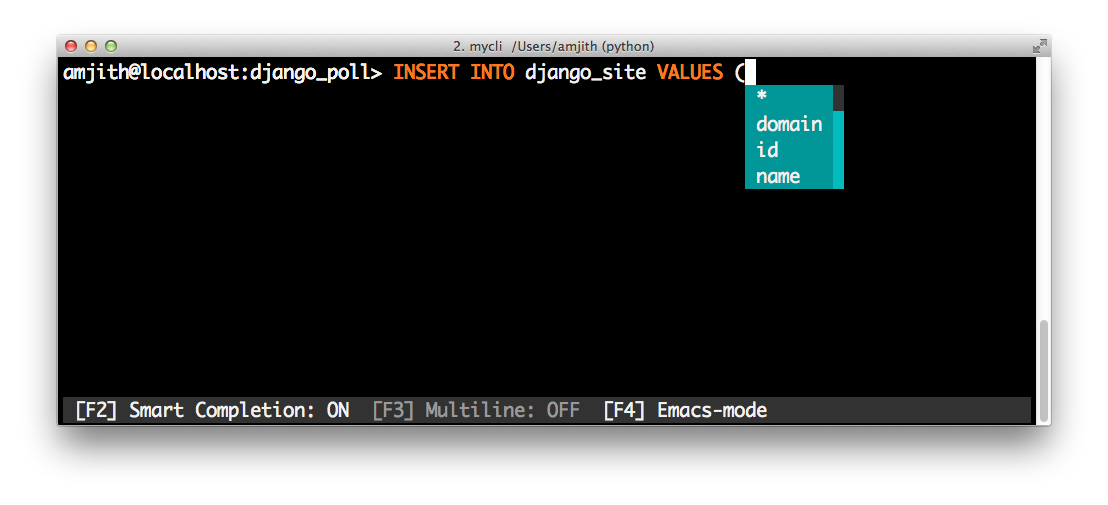Close the terminal with red button
This screenshot has height=505, width=1108.
71,46
